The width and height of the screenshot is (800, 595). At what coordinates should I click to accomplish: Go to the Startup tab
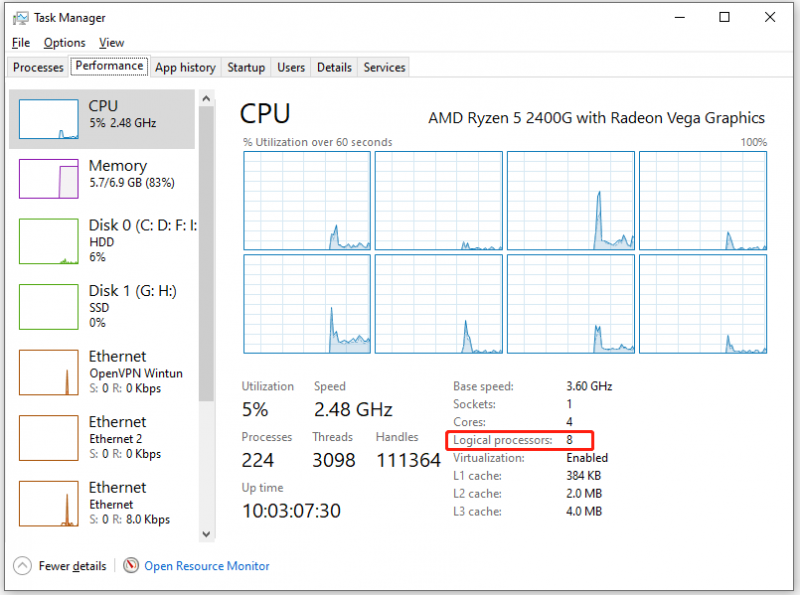tap(246, 67)
